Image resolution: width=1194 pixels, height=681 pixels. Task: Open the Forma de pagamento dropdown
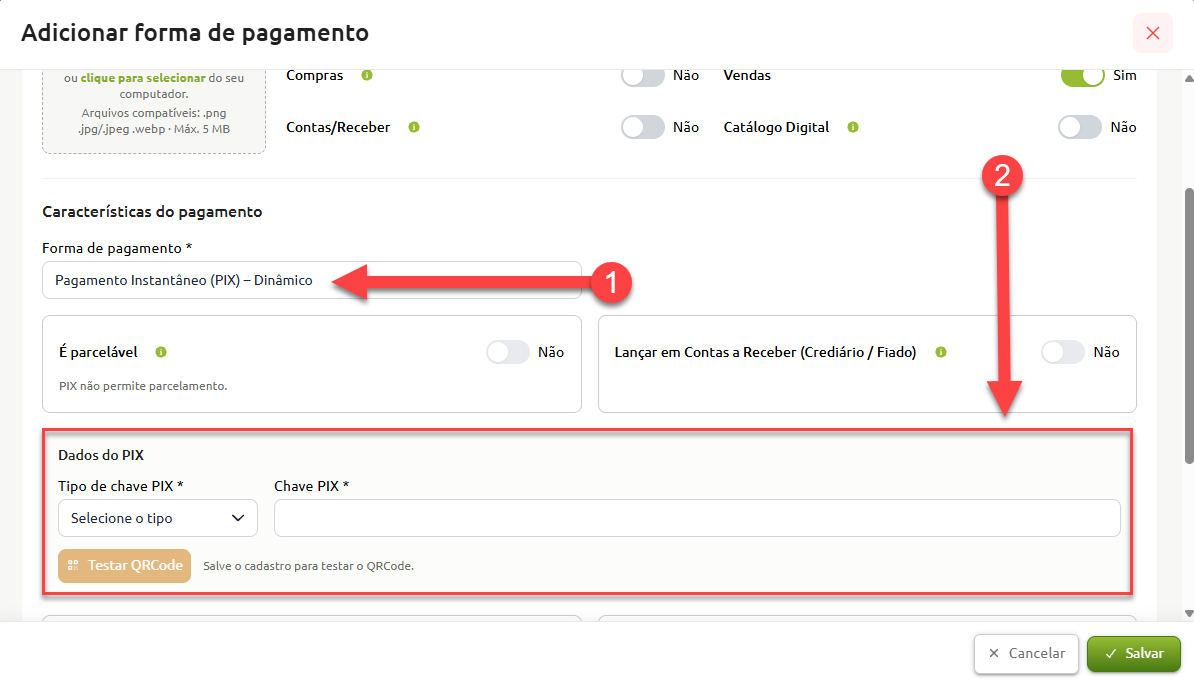point(312,280)
